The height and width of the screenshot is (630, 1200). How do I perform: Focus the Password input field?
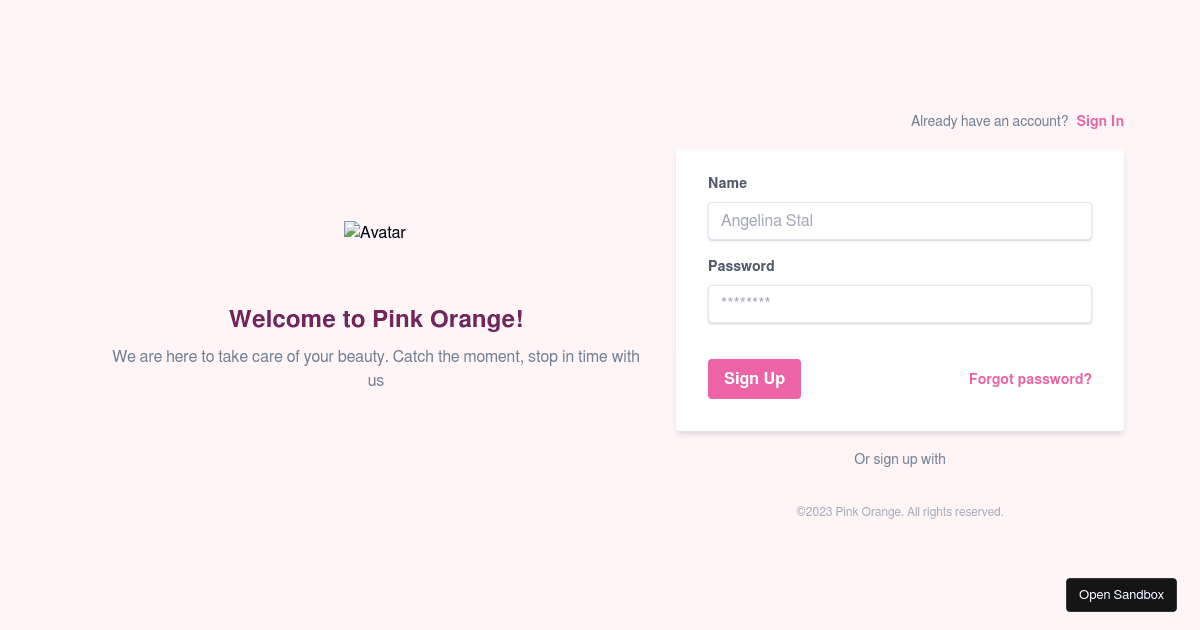(899, 303)
